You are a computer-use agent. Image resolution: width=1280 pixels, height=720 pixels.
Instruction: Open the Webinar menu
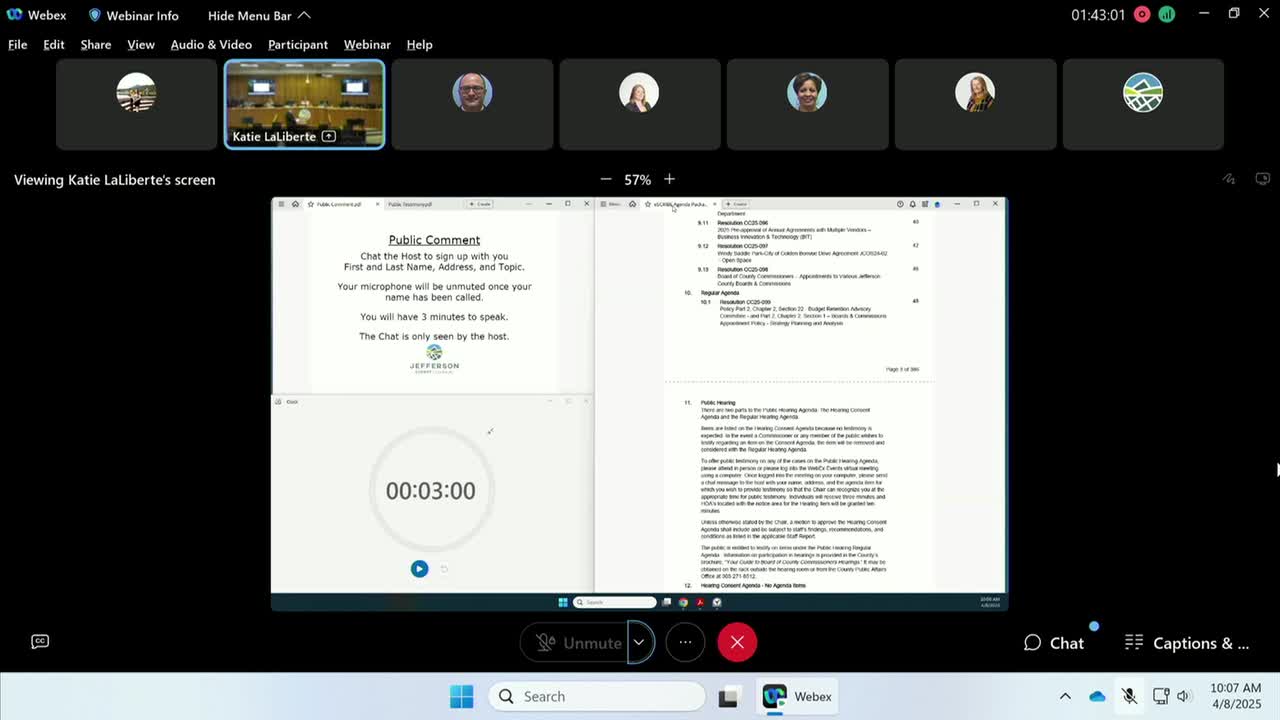pos(367,44)
